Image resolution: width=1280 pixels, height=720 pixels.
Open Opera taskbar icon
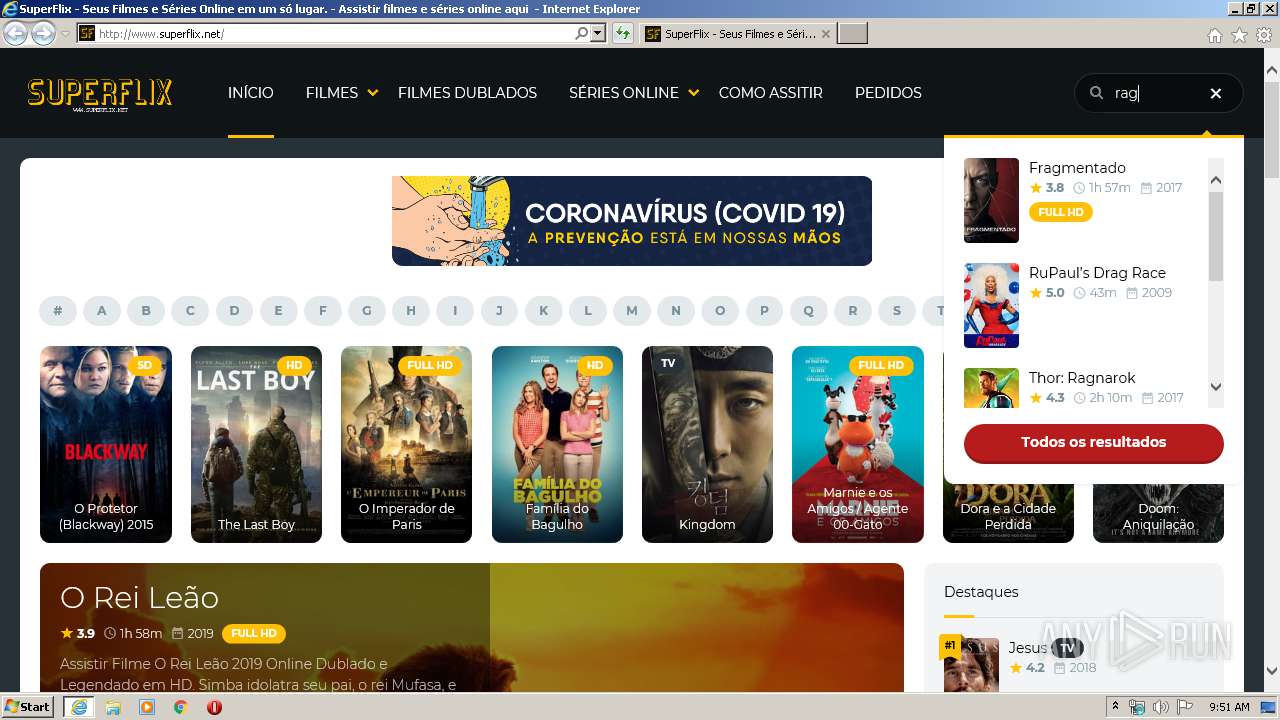(x=214, y=707)
